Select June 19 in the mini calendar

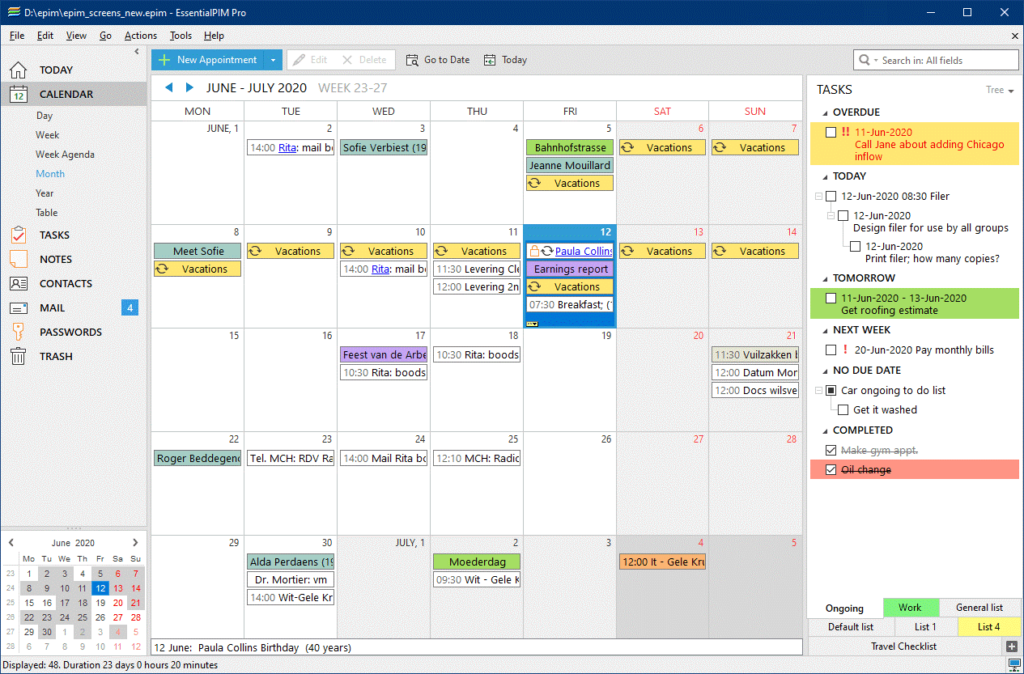tap(98, 603)
